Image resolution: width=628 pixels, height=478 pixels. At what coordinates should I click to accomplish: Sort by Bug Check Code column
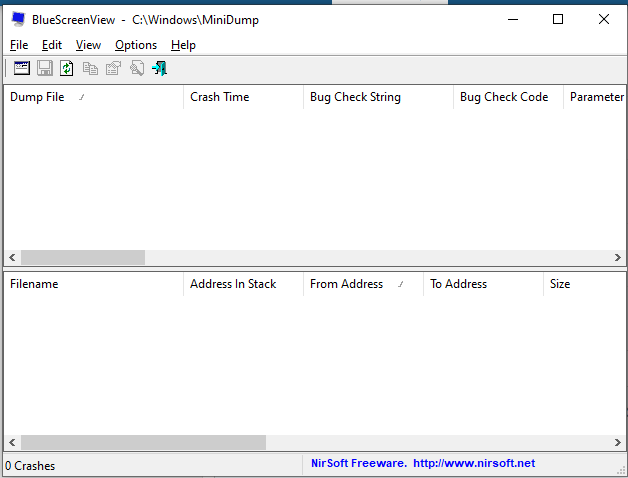[508, 97]
